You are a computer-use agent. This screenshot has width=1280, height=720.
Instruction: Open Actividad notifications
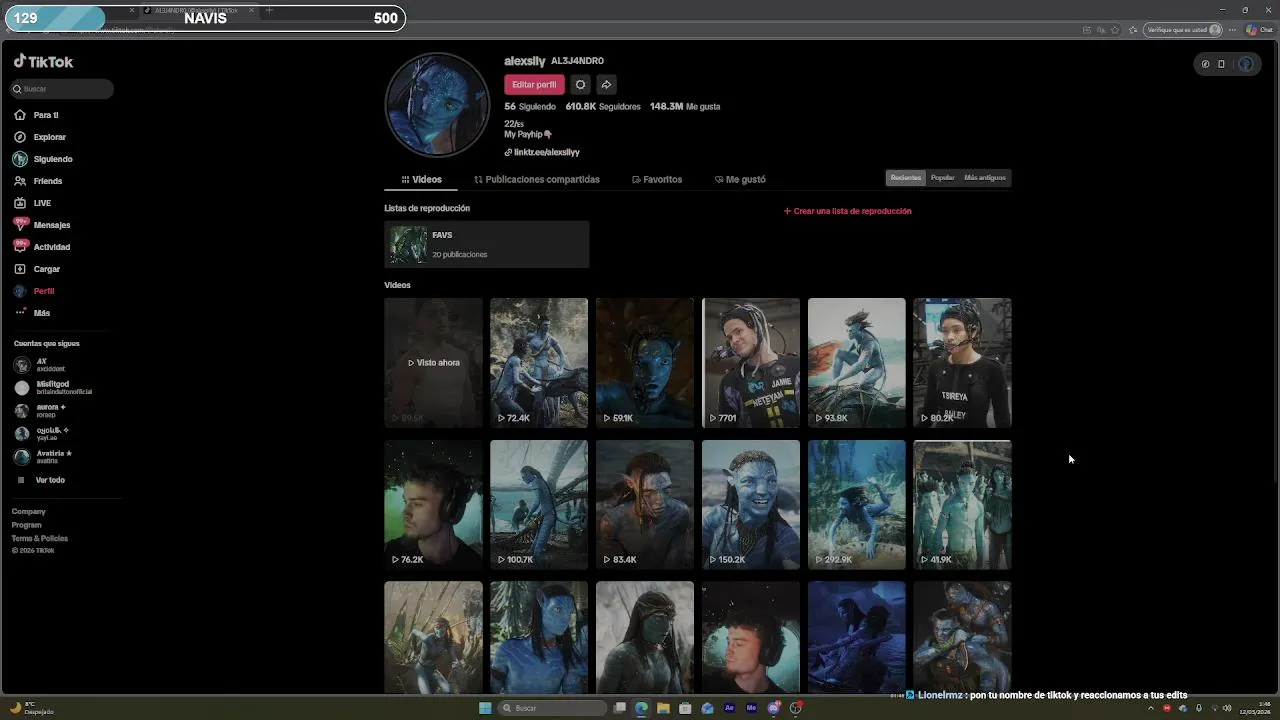pyautogui.click(x=42, y=247)
